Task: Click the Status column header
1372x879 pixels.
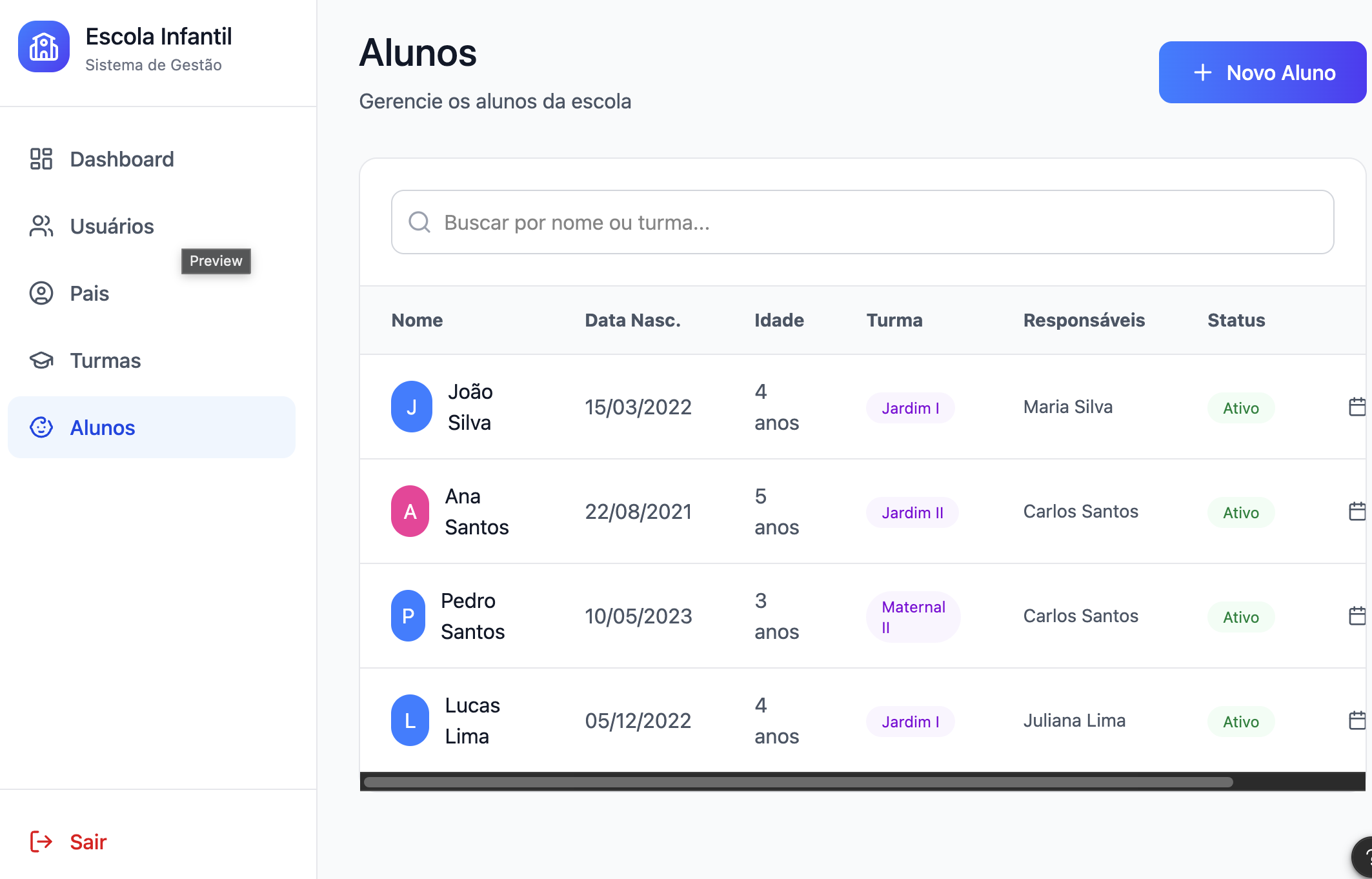Action: pyautogui.click(x=1236, y=320)
